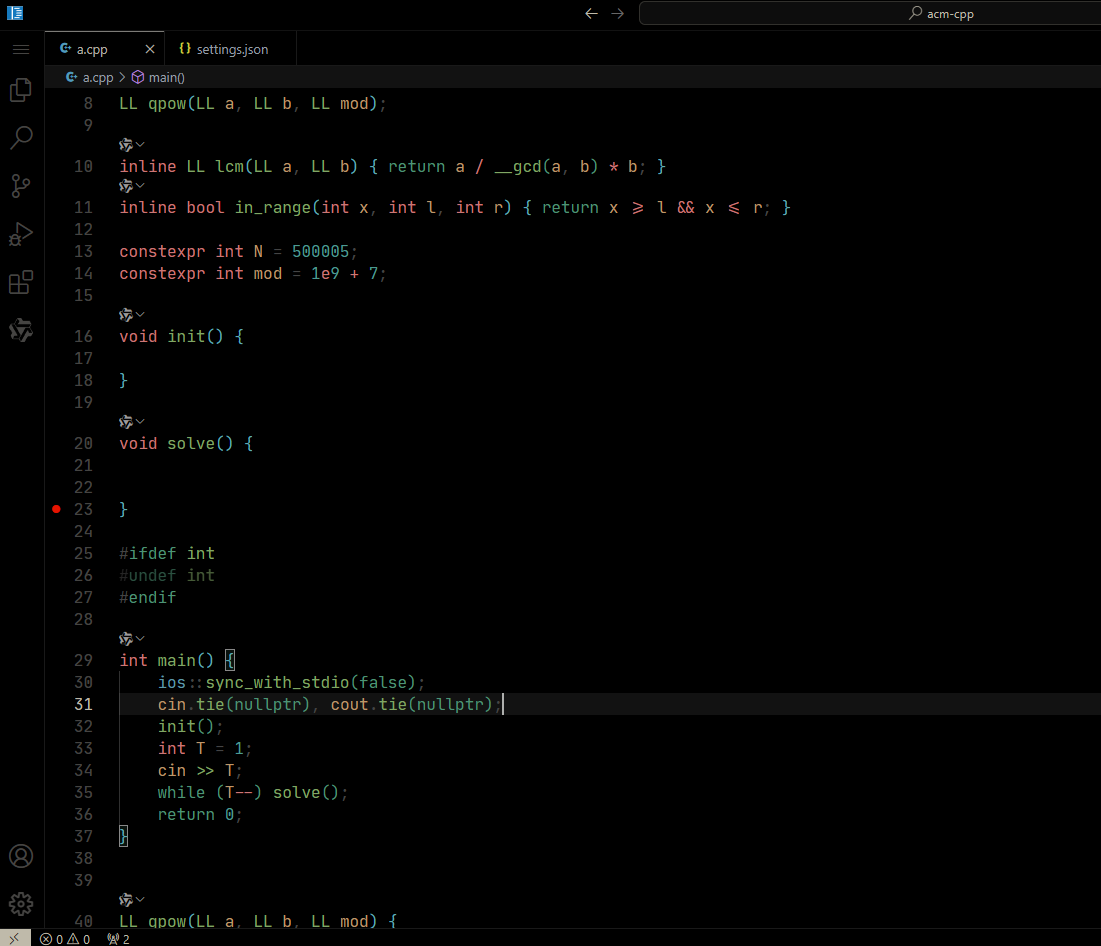Click the 'return 0;' statement

[200, 814]
